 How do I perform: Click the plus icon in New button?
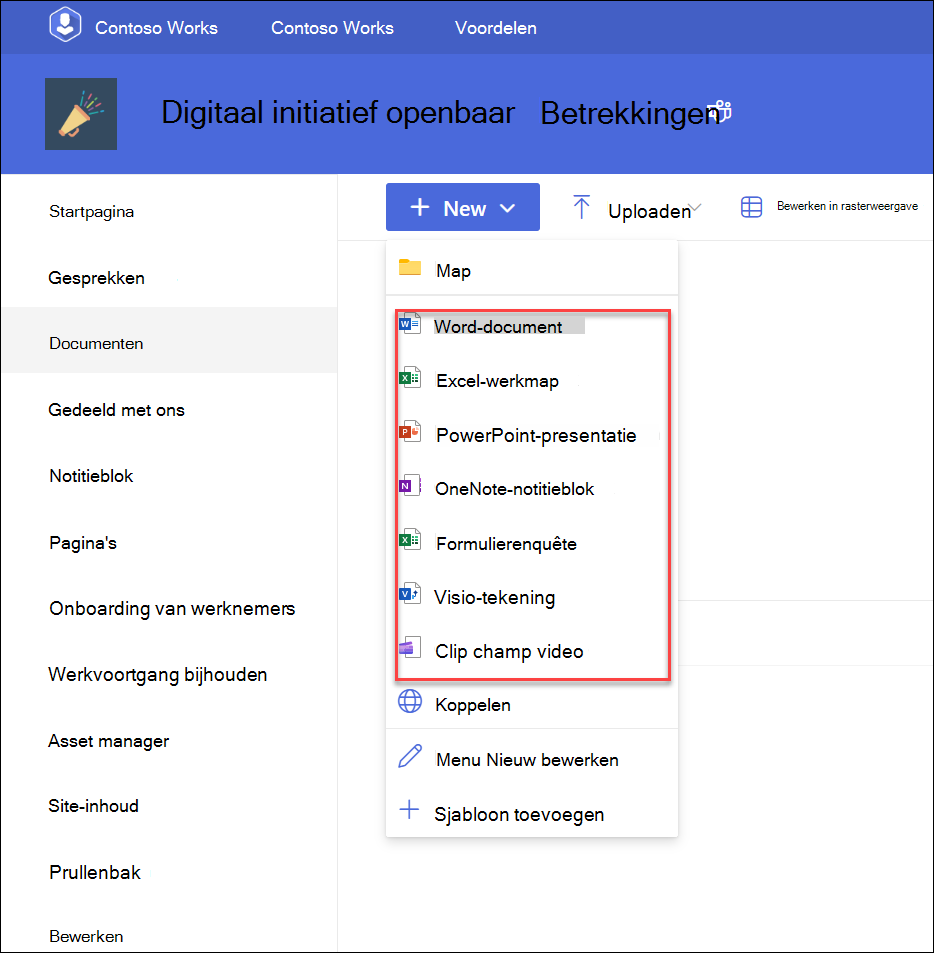(x=420, y=207)
